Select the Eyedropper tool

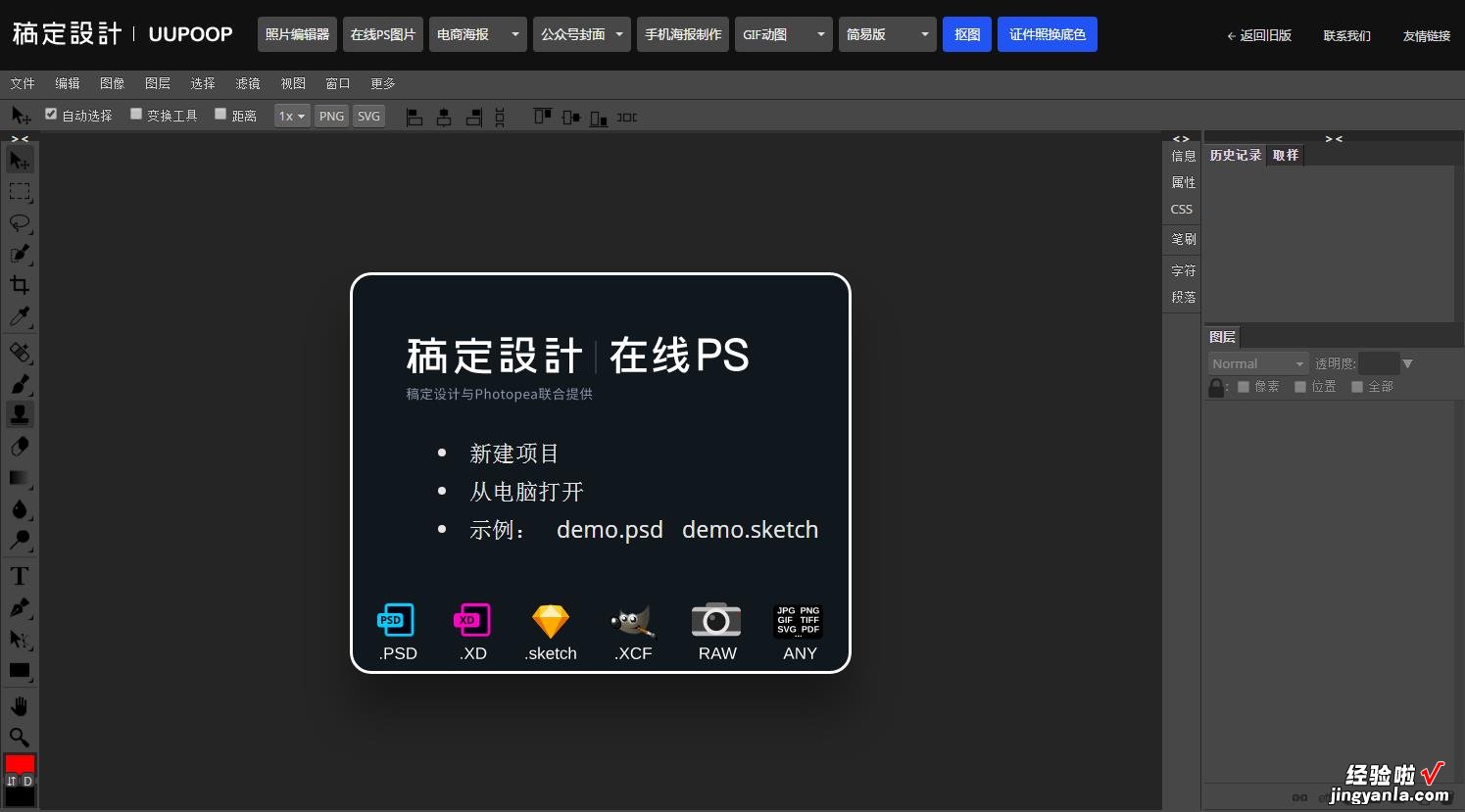(20, 316)
